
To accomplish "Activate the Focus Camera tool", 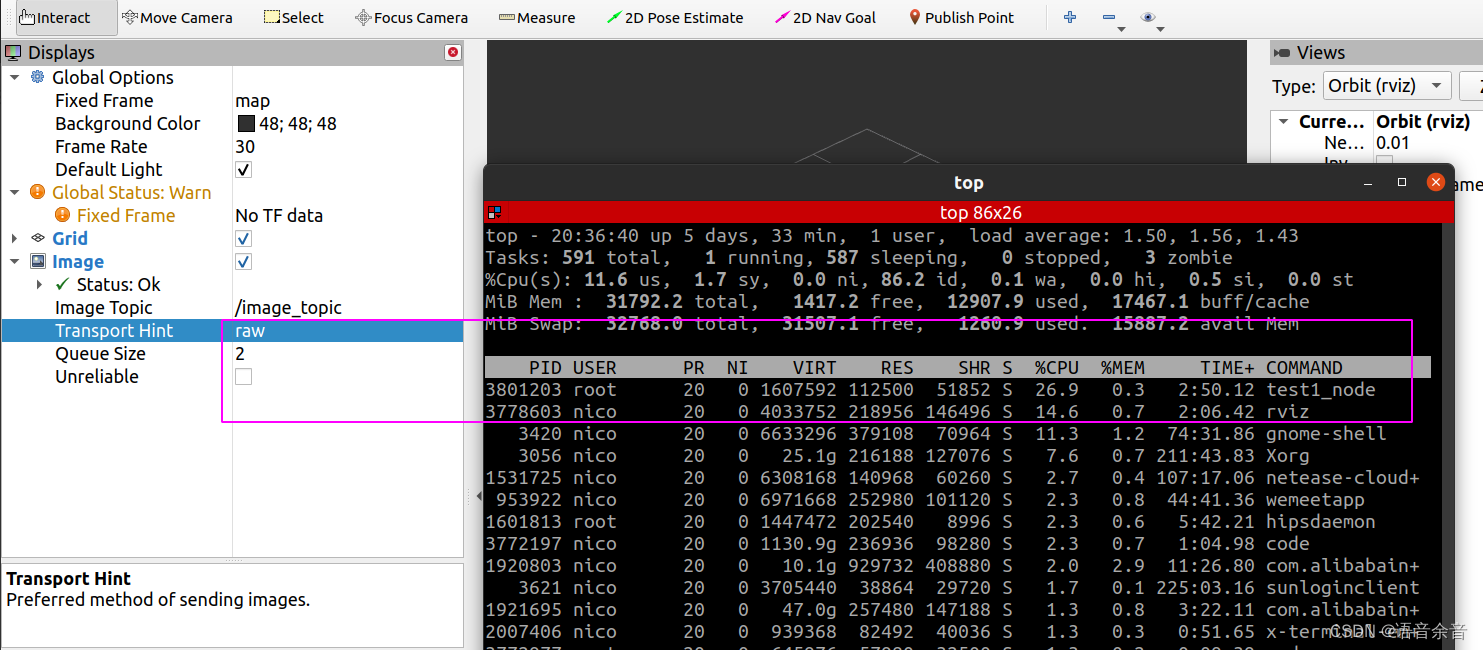I will (x=411, y=18).
